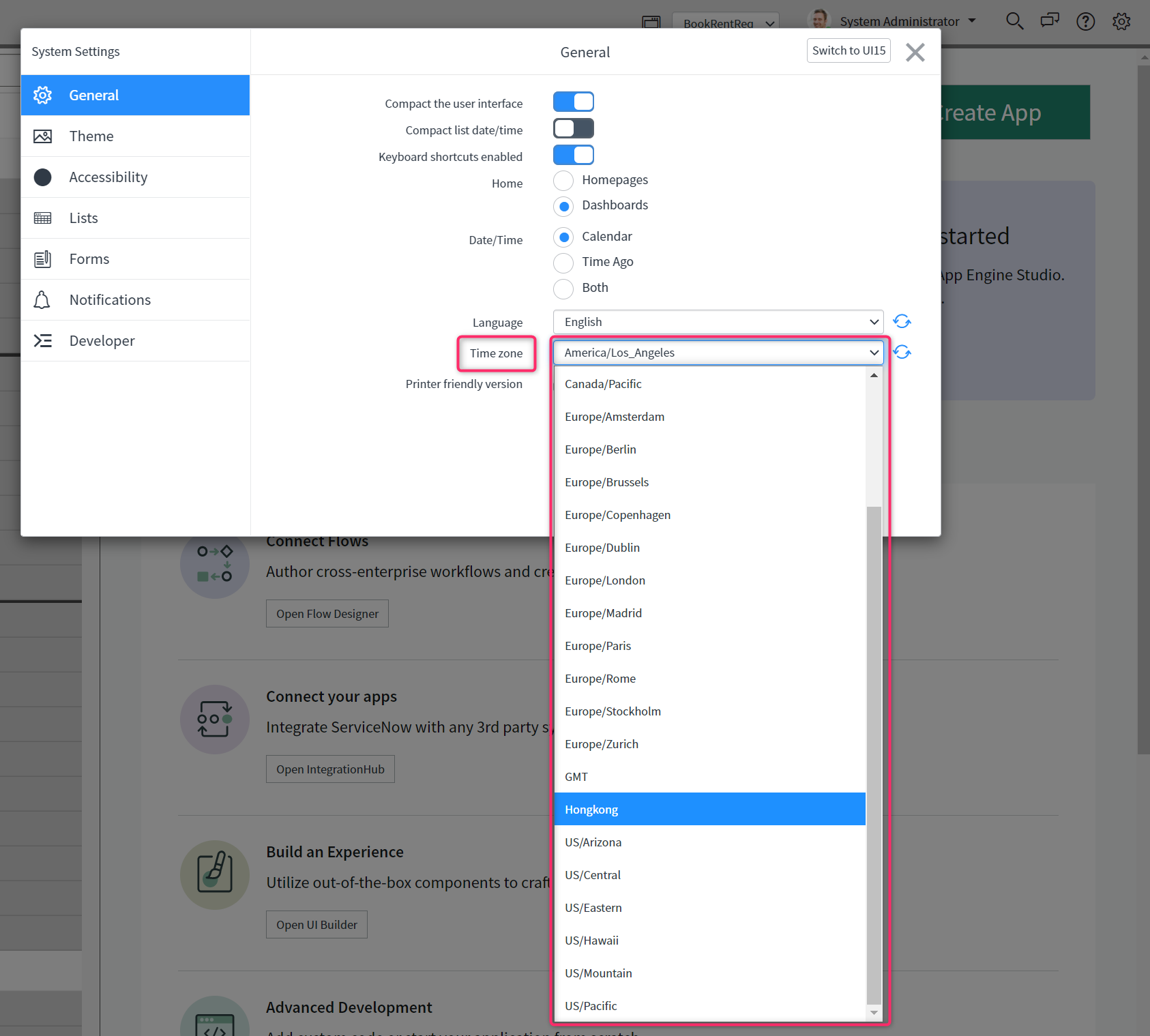1150x1036 pixels.
Task: Open the BookRentReg application picker
Action: (725, 22)
